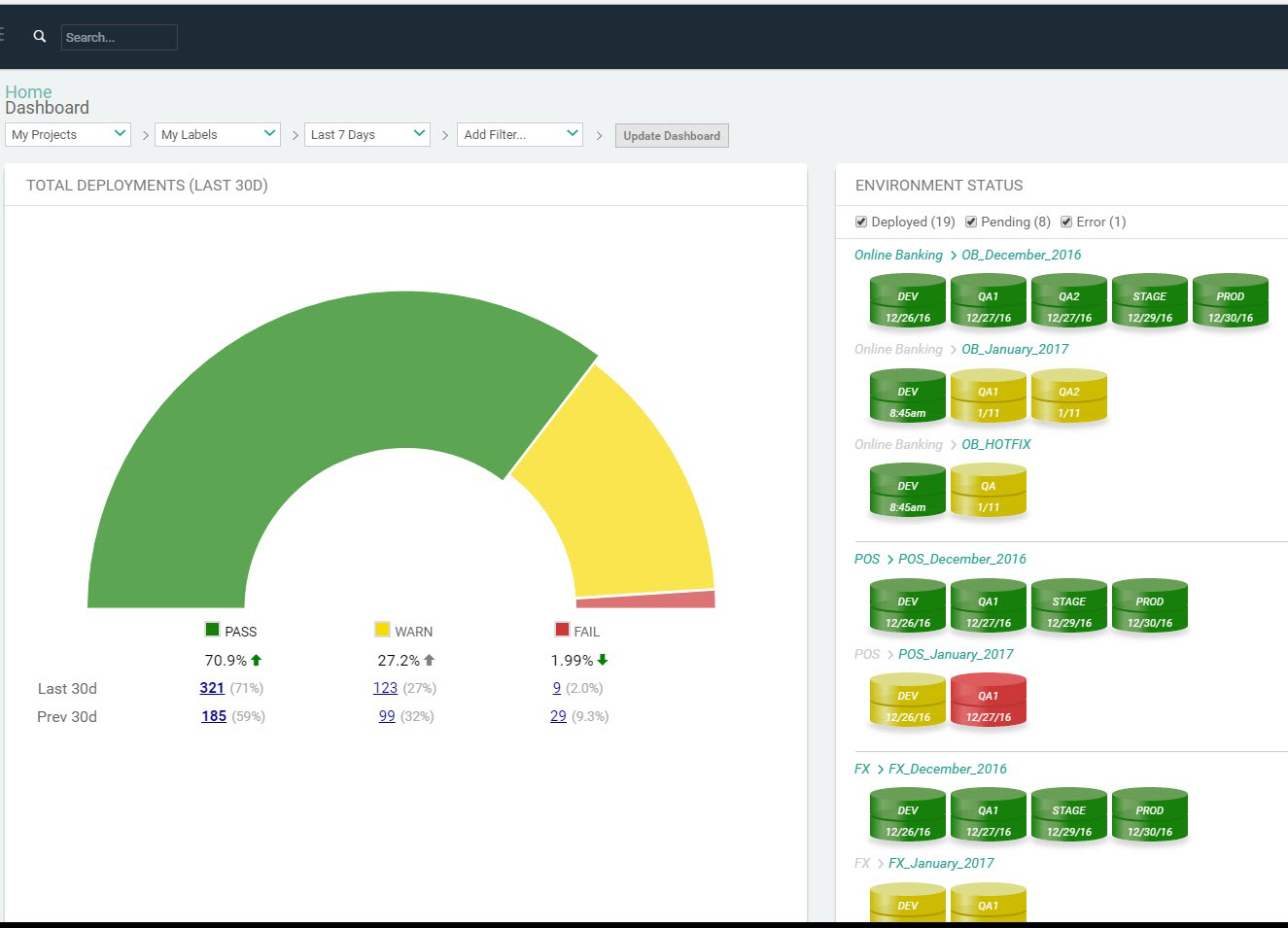
Task: Uncheck the Deployed (19) checkbox
Action: [x=861, y=223]
